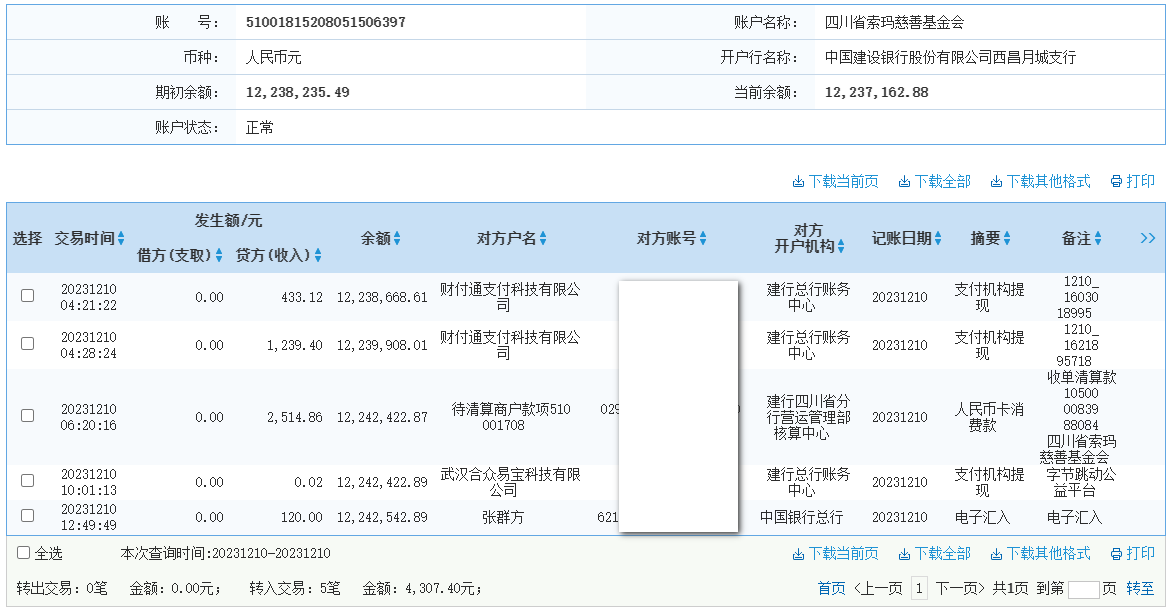Go to 首页 first page
Image resolution: width=1167 pixels, height=610 pixels.
(x=831, y=588)
